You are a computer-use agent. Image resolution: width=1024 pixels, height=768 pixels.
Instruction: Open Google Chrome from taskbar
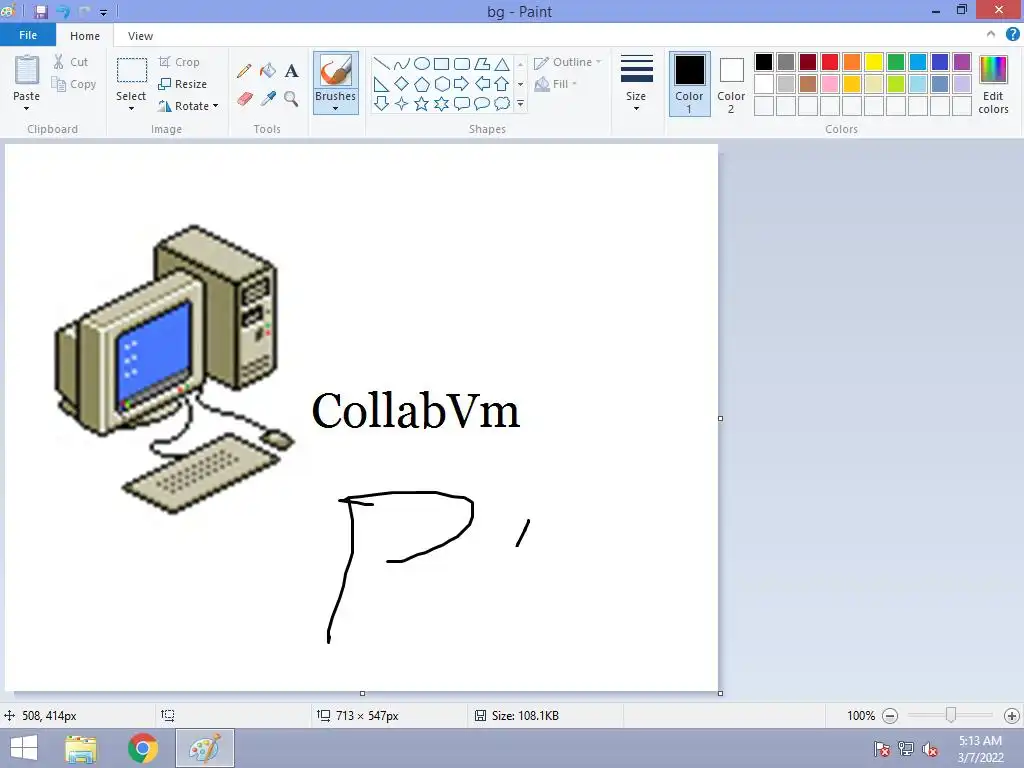pyautogui.click(x=143, y=748)
